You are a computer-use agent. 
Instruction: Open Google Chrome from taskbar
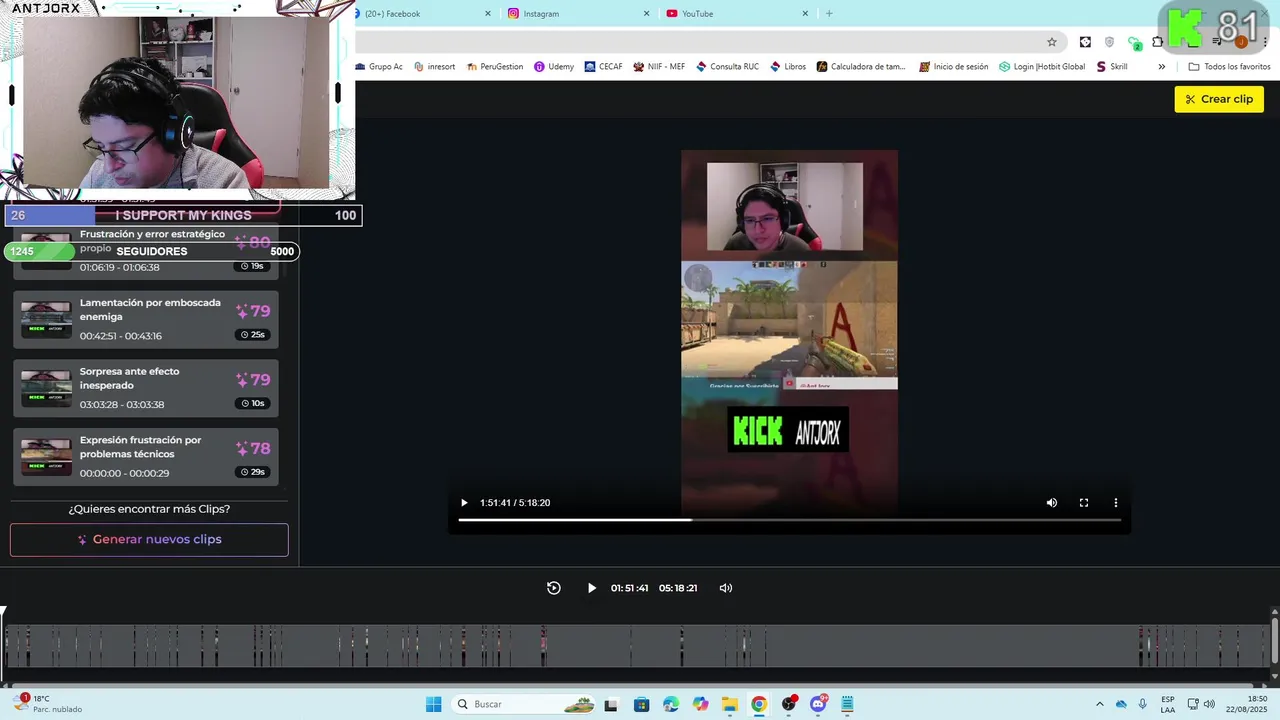coord(759,704)
